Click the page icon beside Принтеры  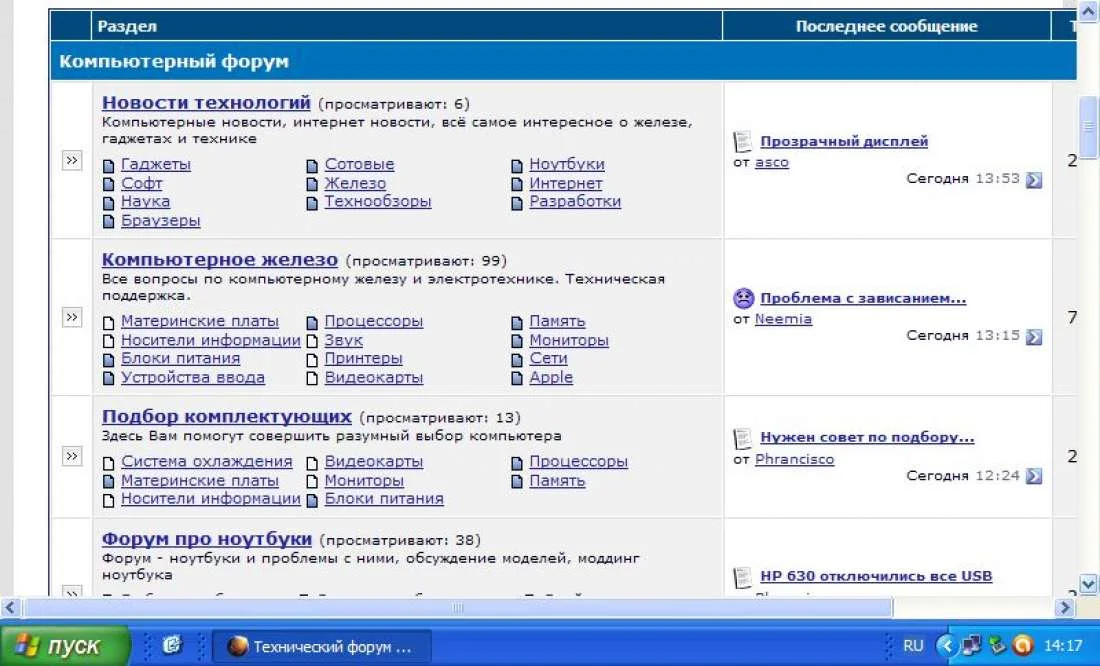[x=312, y=360]
